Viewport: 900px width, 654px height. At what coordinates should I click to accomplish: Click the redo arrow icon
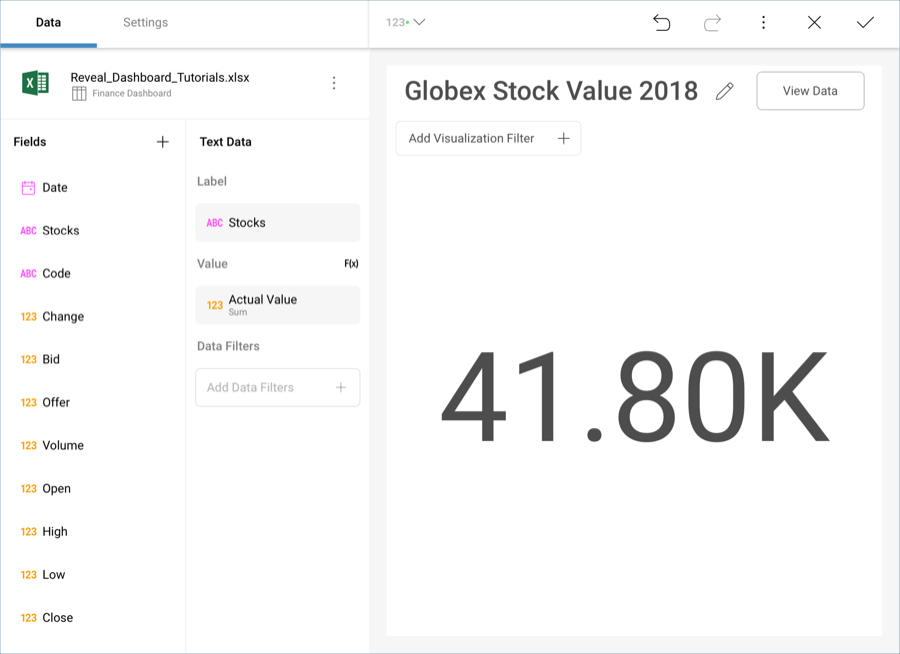pos(712,22)
